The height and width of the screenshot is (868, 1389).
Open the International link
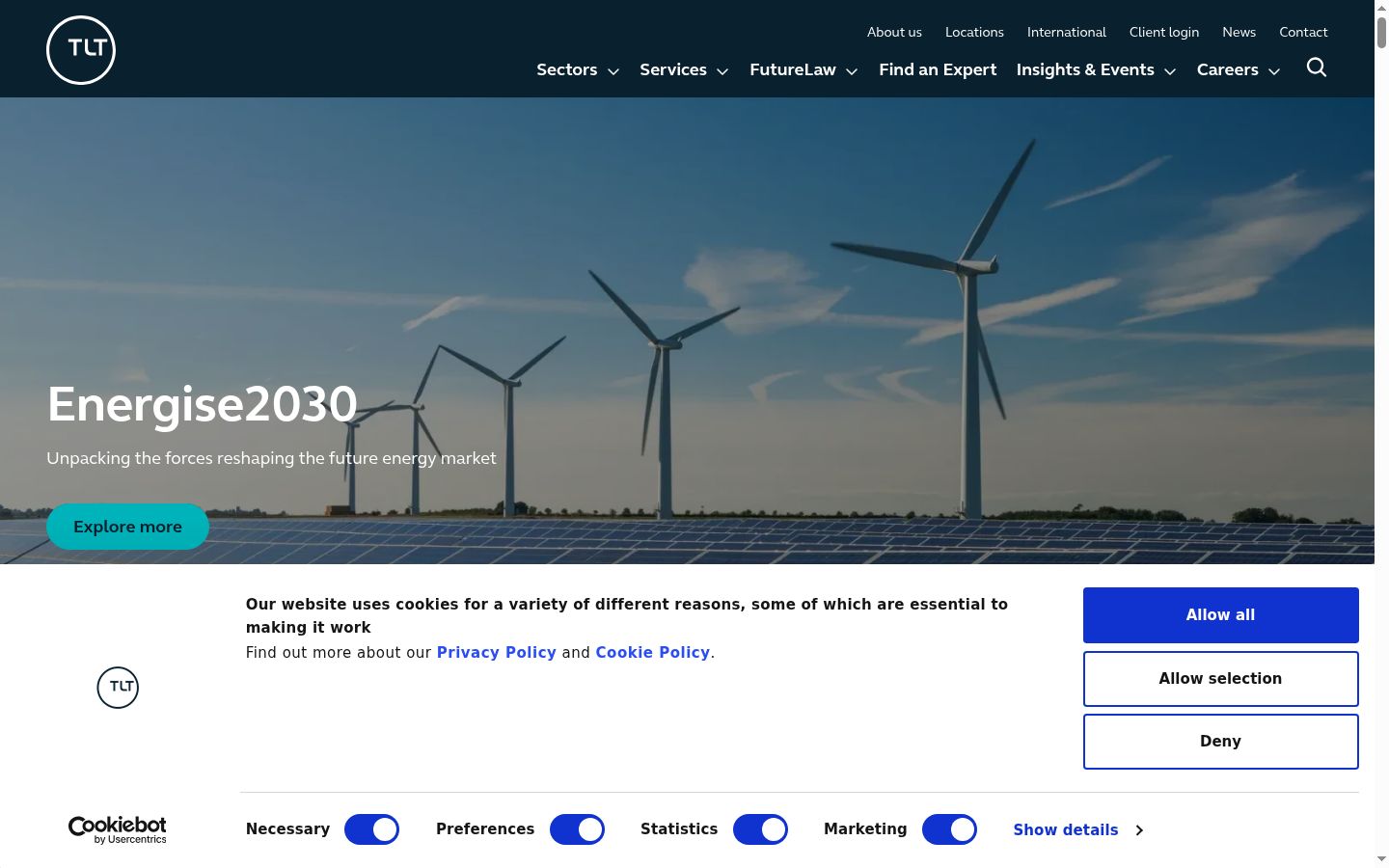[1067, 32]
